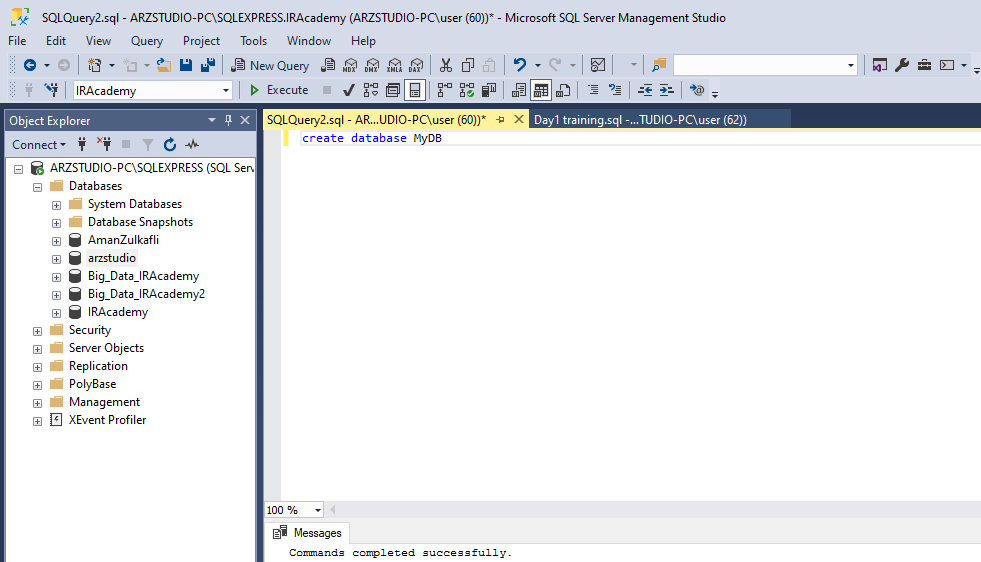Click the MDX query icon

click(x=350, y=65)
